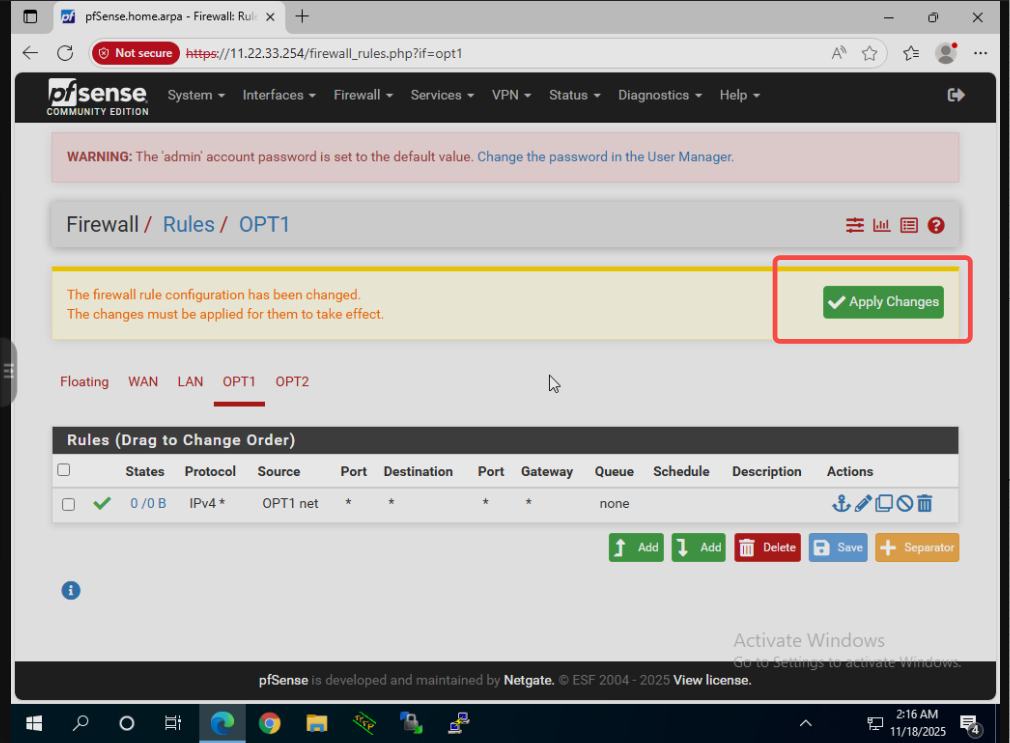Screen dimensions: 1010x743
Task: Reload the browser page
Action: [x=65, y=53]
